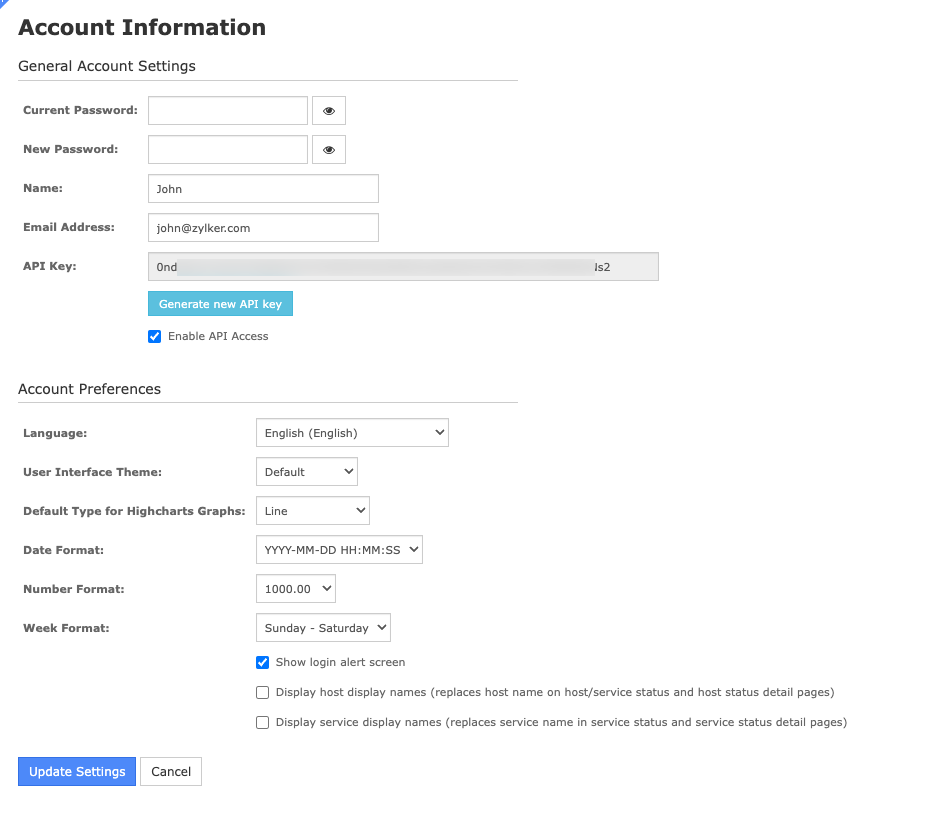Uncheck Enable API Access checkbox
Viewport: 931px width, 823px height.
click(154, 337)
